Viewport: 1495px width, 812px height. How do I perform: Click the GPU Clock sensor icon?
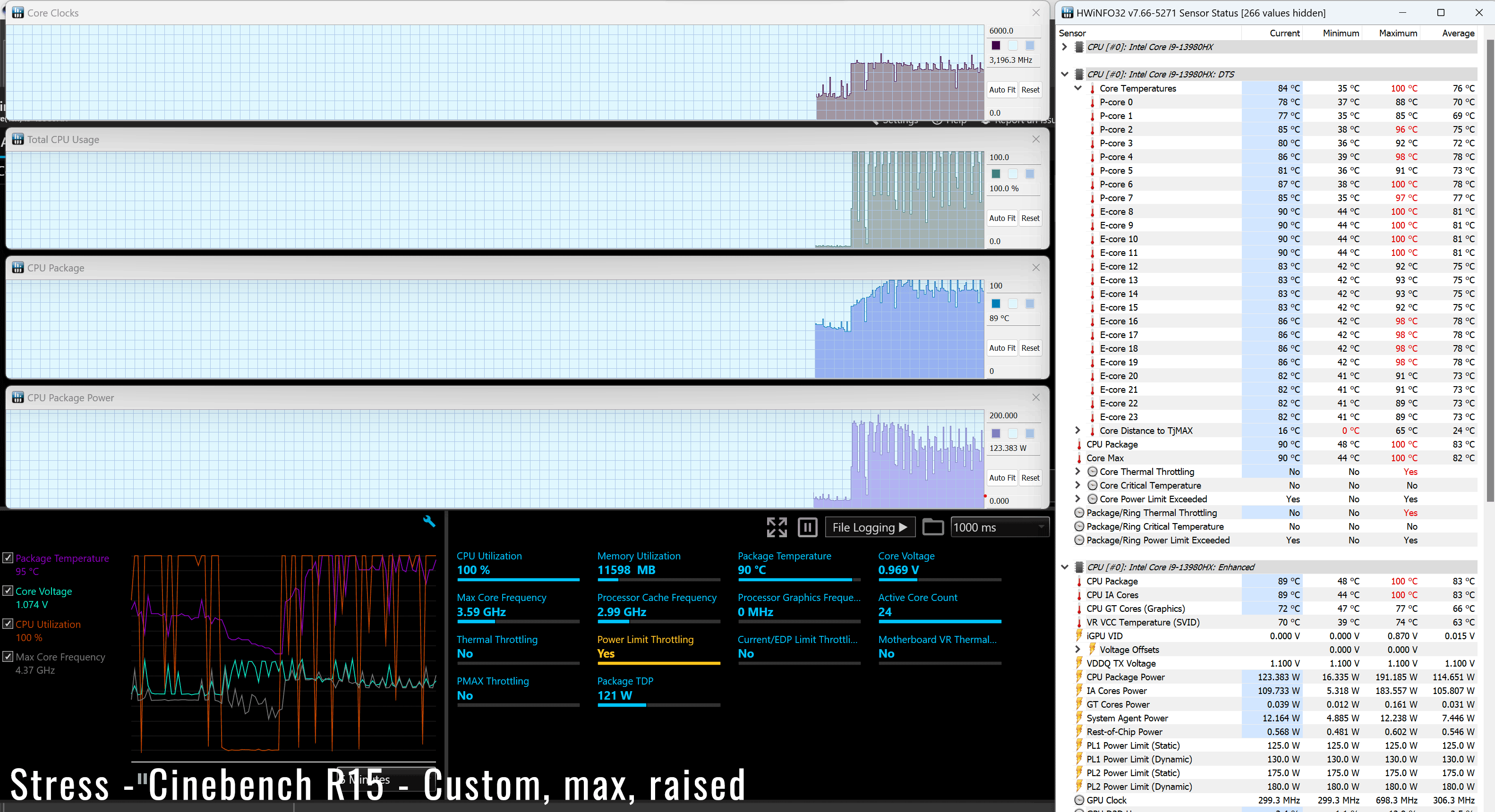1079,800
